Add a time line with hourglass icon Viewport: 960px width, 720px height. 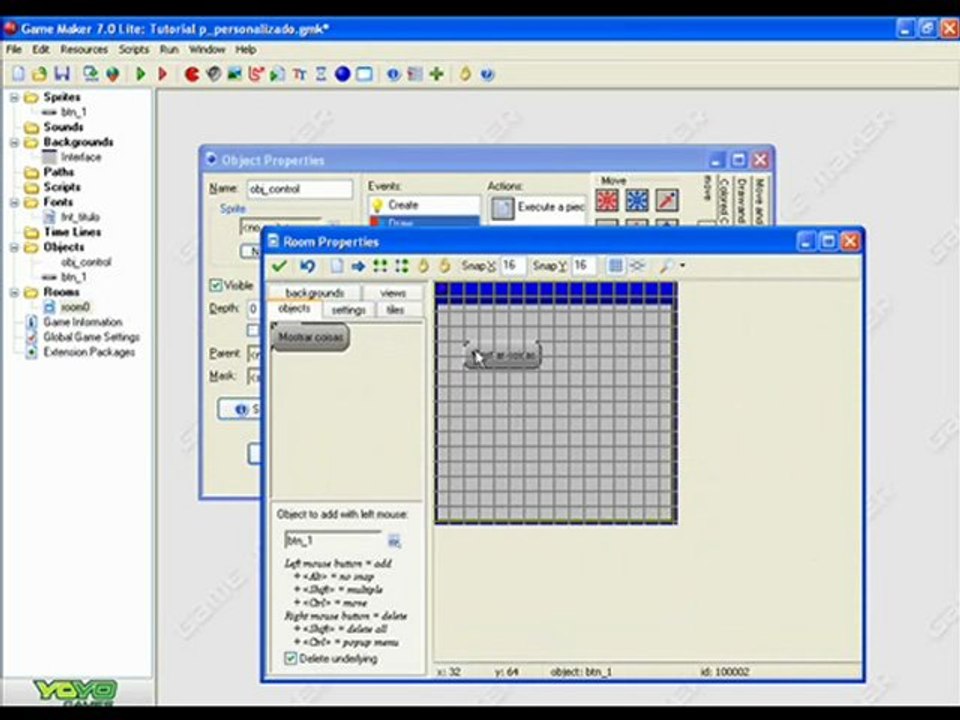click(321, 74)
